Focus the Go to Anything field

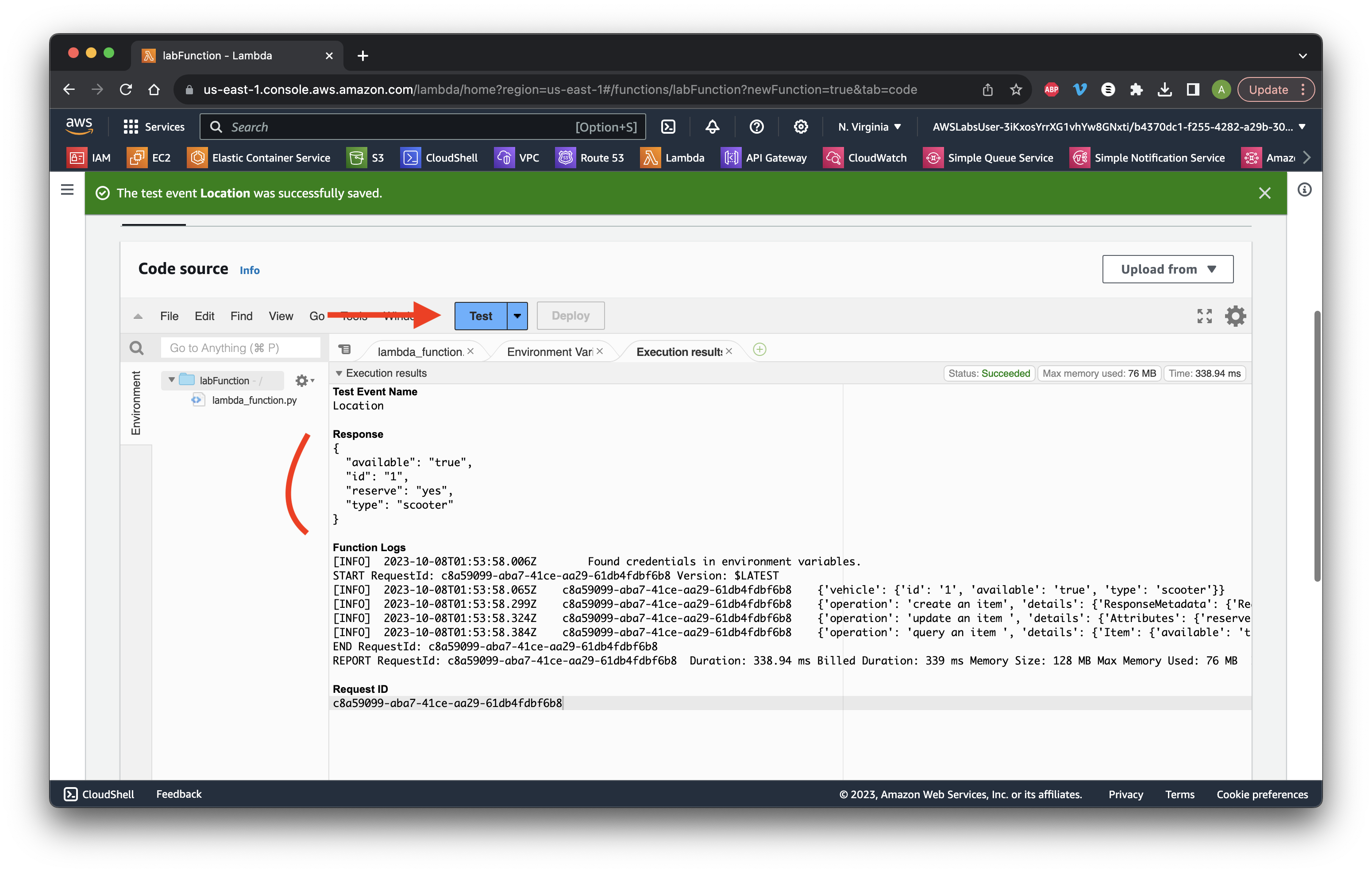point(240,348)
